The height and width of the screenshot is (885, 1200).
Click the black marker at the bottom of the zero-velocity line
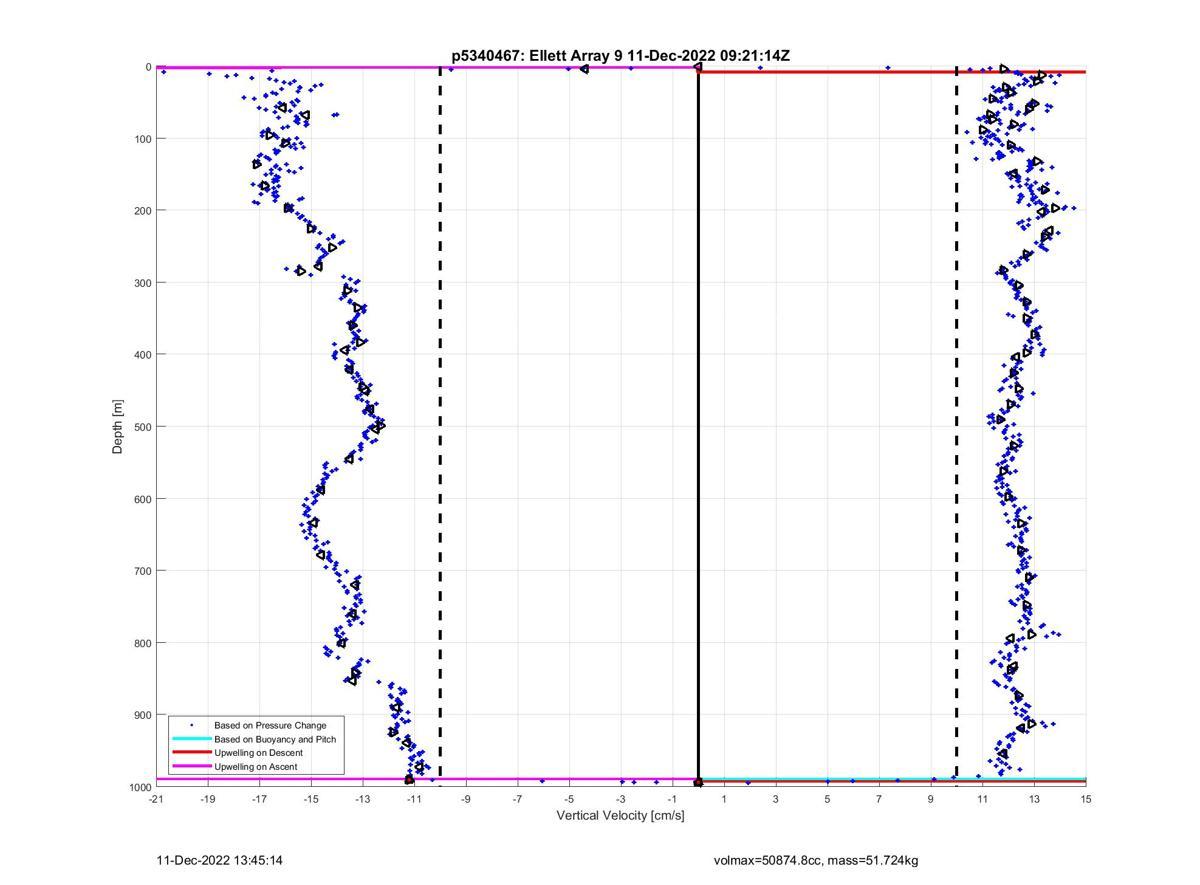pos(698,782)
